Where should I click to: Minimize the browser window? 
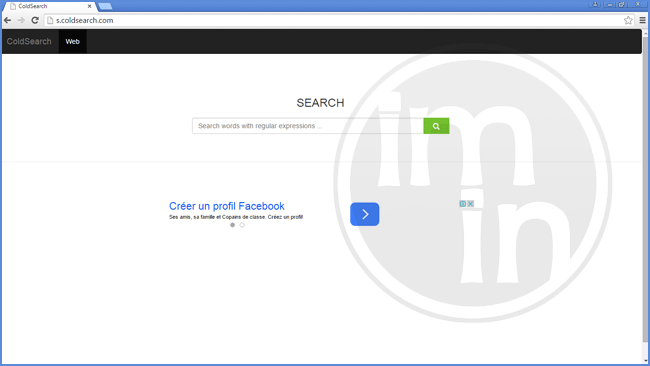click(609, 5)
